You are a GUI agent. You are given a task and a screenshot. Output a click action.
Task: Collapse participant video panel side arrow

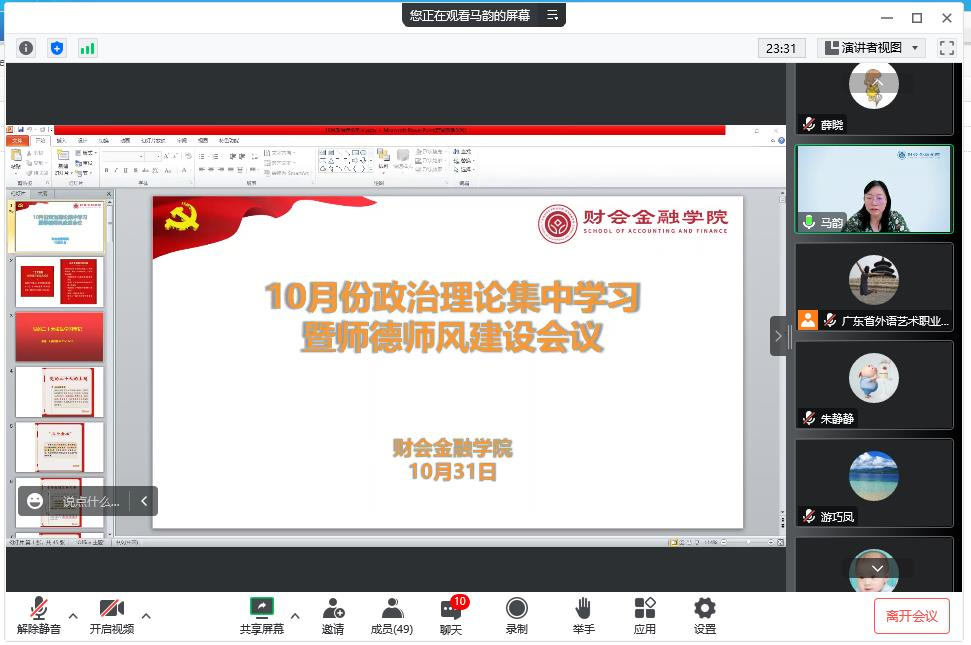(779, 336)
